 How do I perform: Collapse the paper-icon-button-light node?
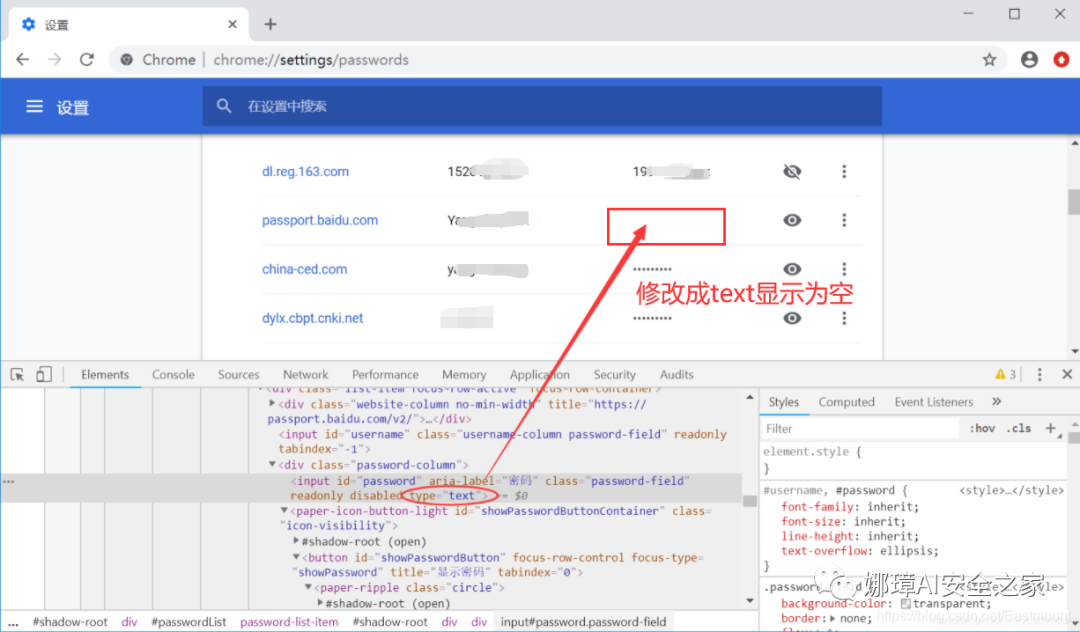coord(284,511)
